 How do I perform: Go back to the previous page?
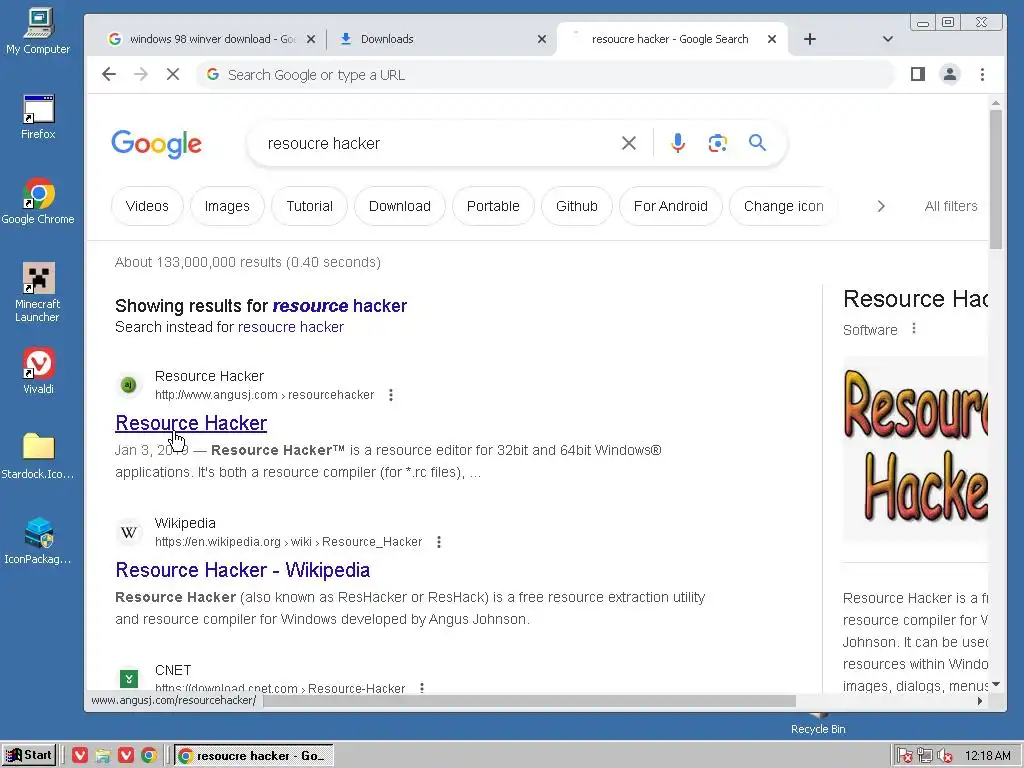tap(109, 74)
